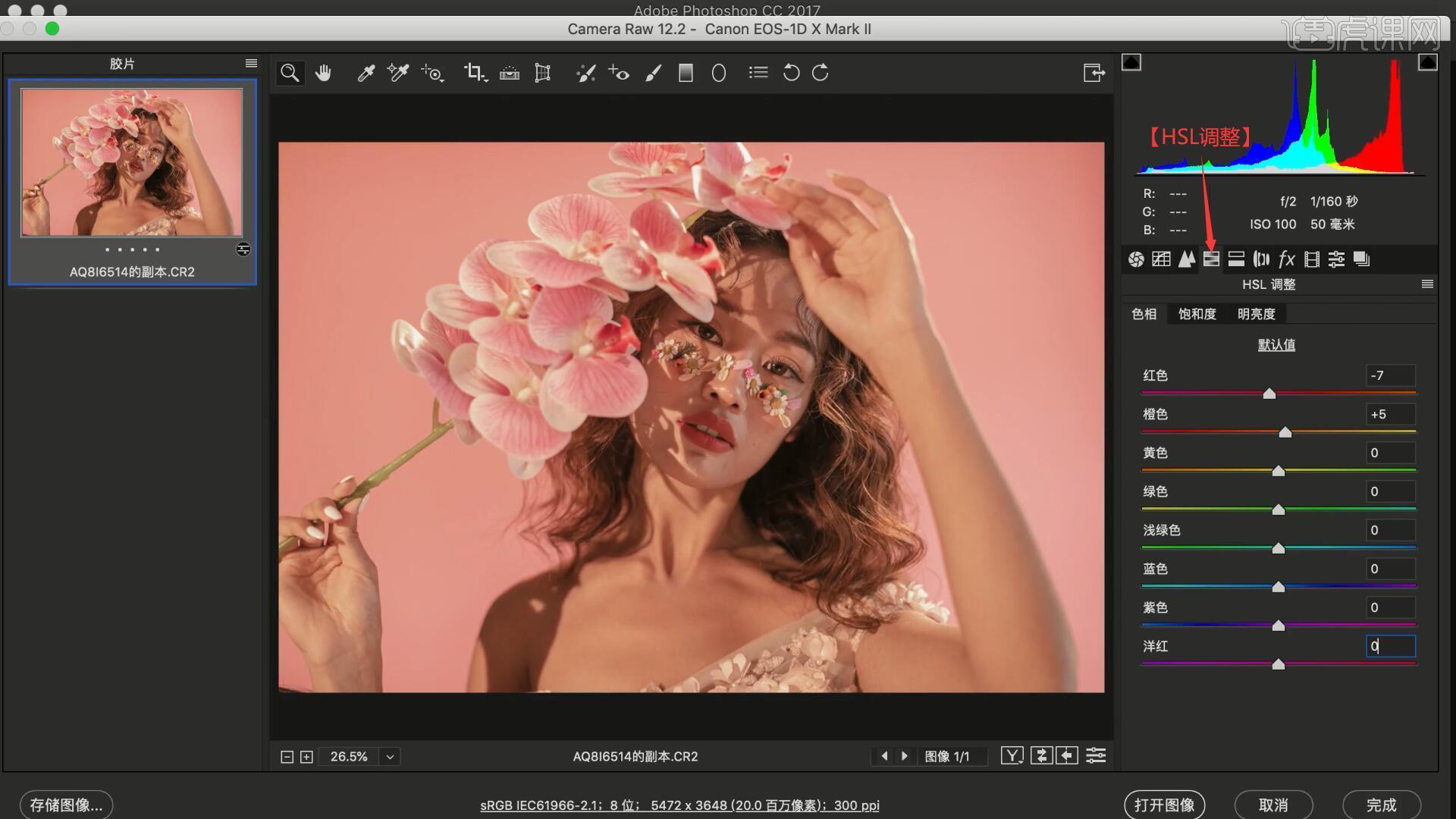Switch to the 饱和度 tab
The image size is (1456, 819).
1197,314
